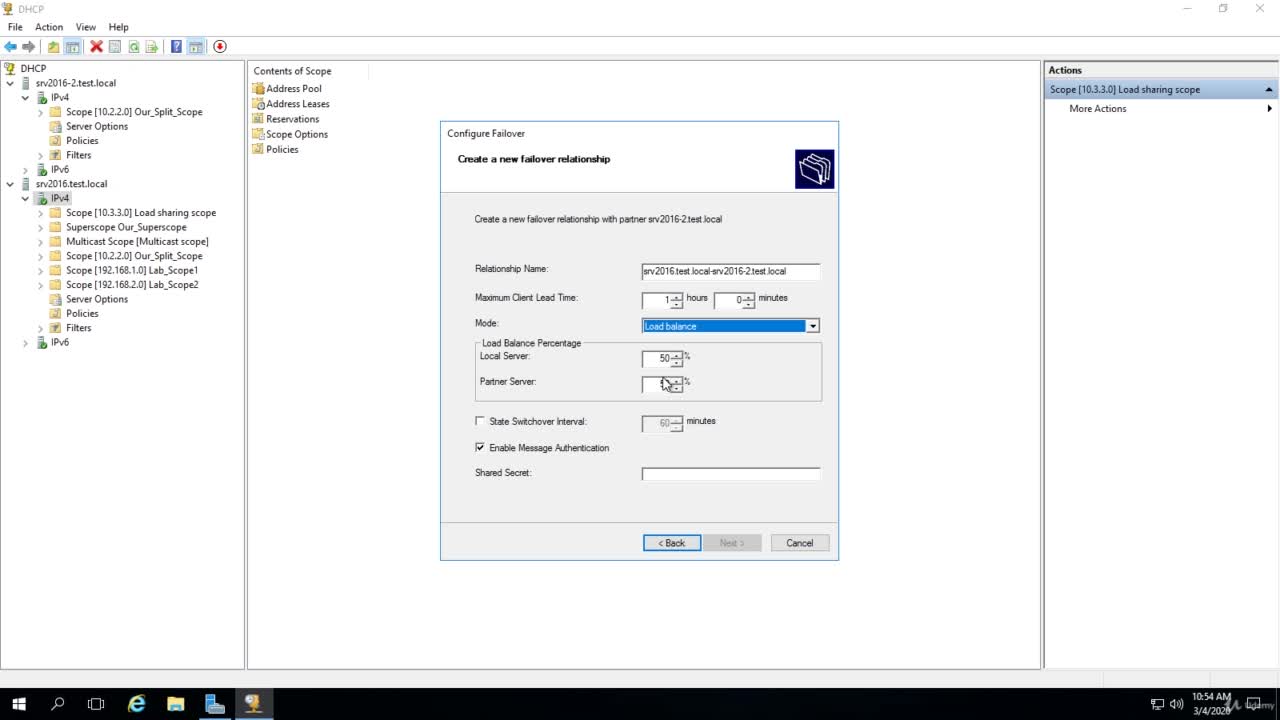Viewport: 1280px width, 720px height.
Task: Click the red down-arrow circle toolbar icon
Action: pyautogui.click(x=220, y=47)
